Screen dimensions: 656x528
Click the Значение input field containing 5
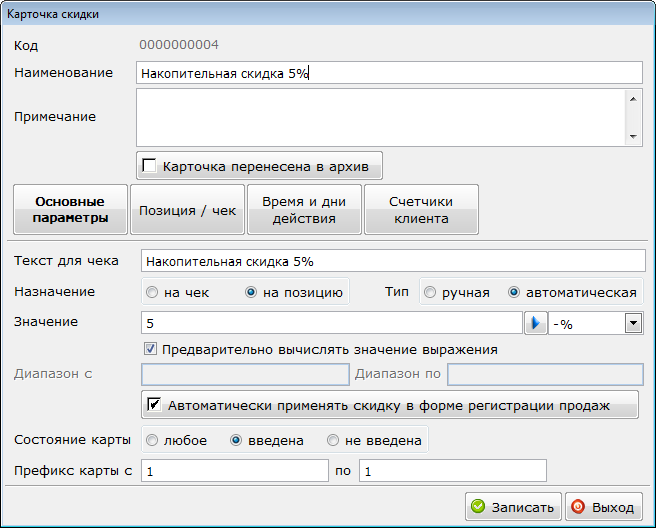pos(332,323)
